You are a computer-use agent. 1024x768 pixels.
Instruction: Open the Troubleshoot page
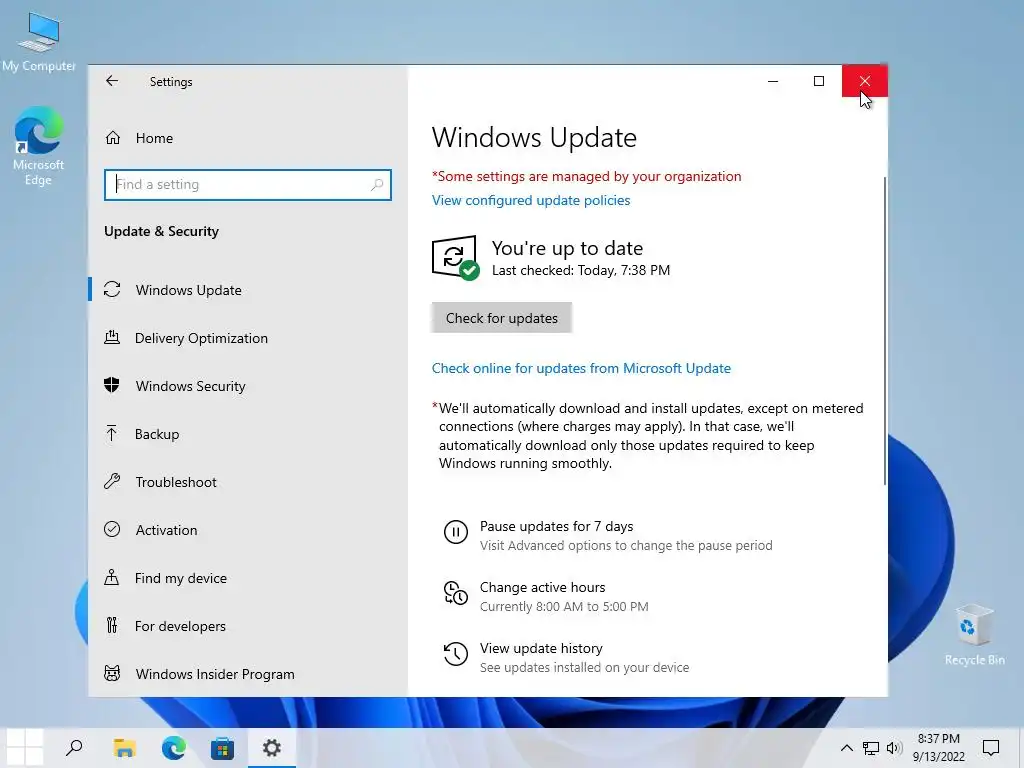[x=248, y=482]
